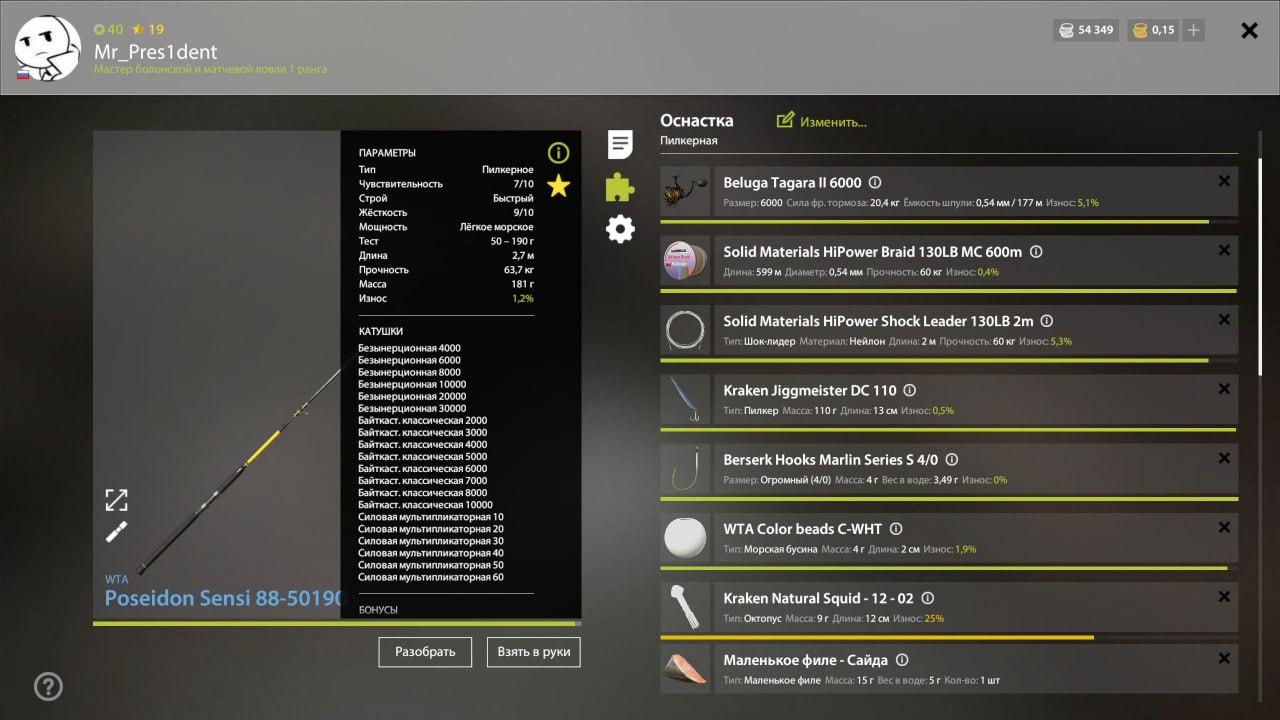Expand the rod preview to fullscreen
The image size is (1280, 720).
(117, 500)
